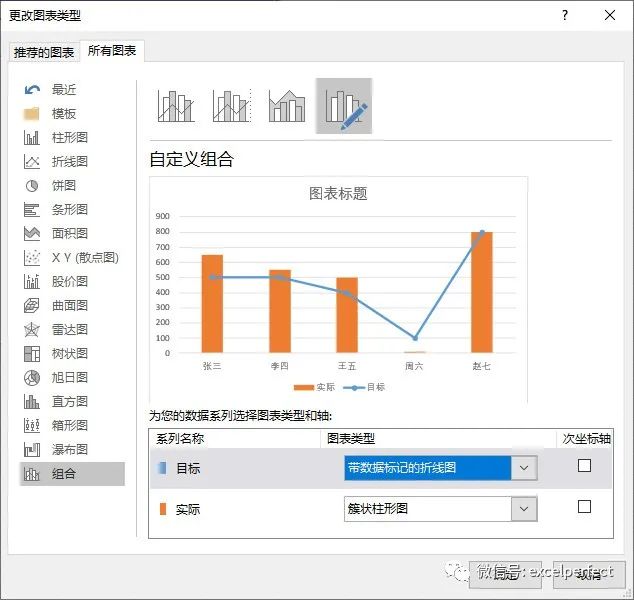The image size is (634, 600).
Task: Select the Treemap (树状图) category
Action: [70, 353]
